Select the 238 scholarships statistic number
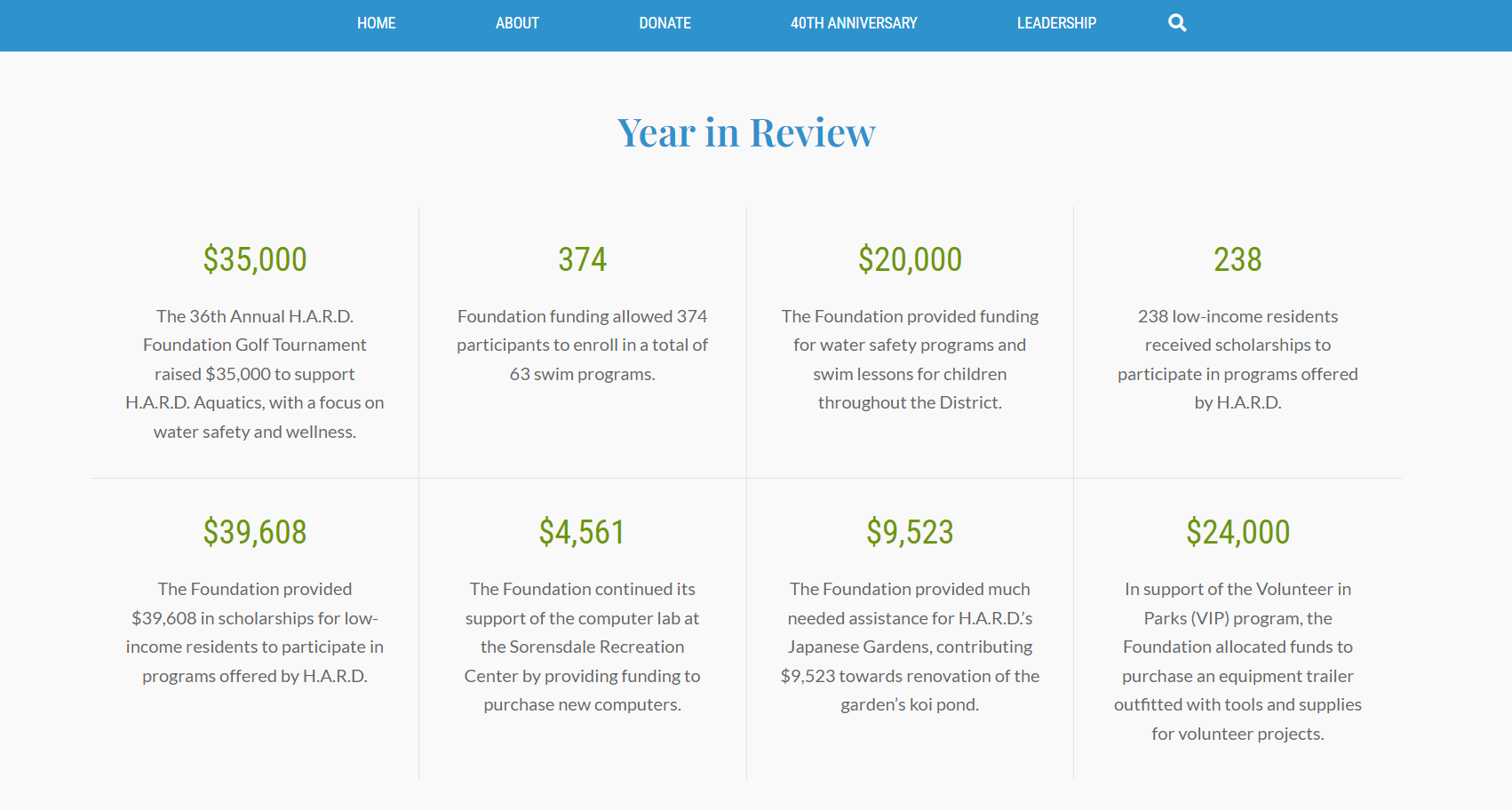This screenshot has height=810, width=1512. [x=1237, y=259]
